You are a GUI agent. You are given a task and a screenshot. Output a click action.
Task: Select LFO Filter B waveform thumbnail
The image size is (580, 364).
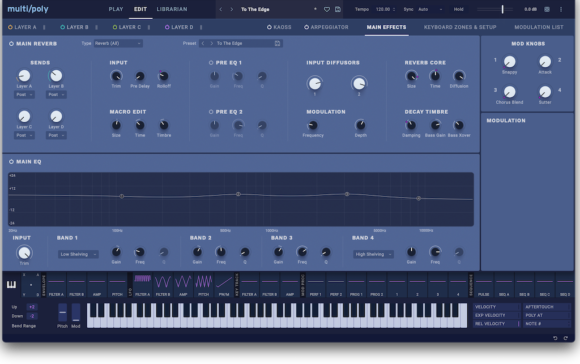coord(163,284)
